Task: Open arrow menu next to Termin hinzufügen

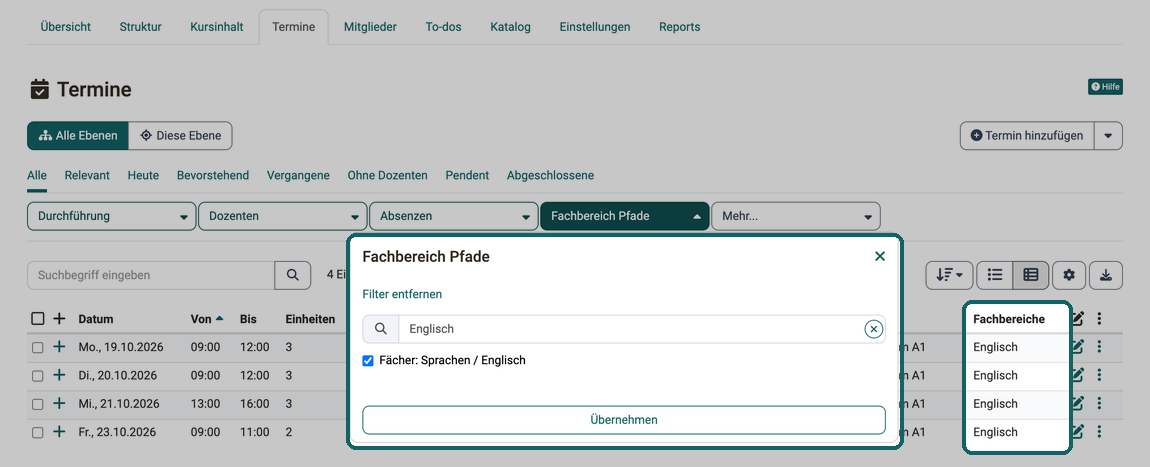Action: (1108, 136)
